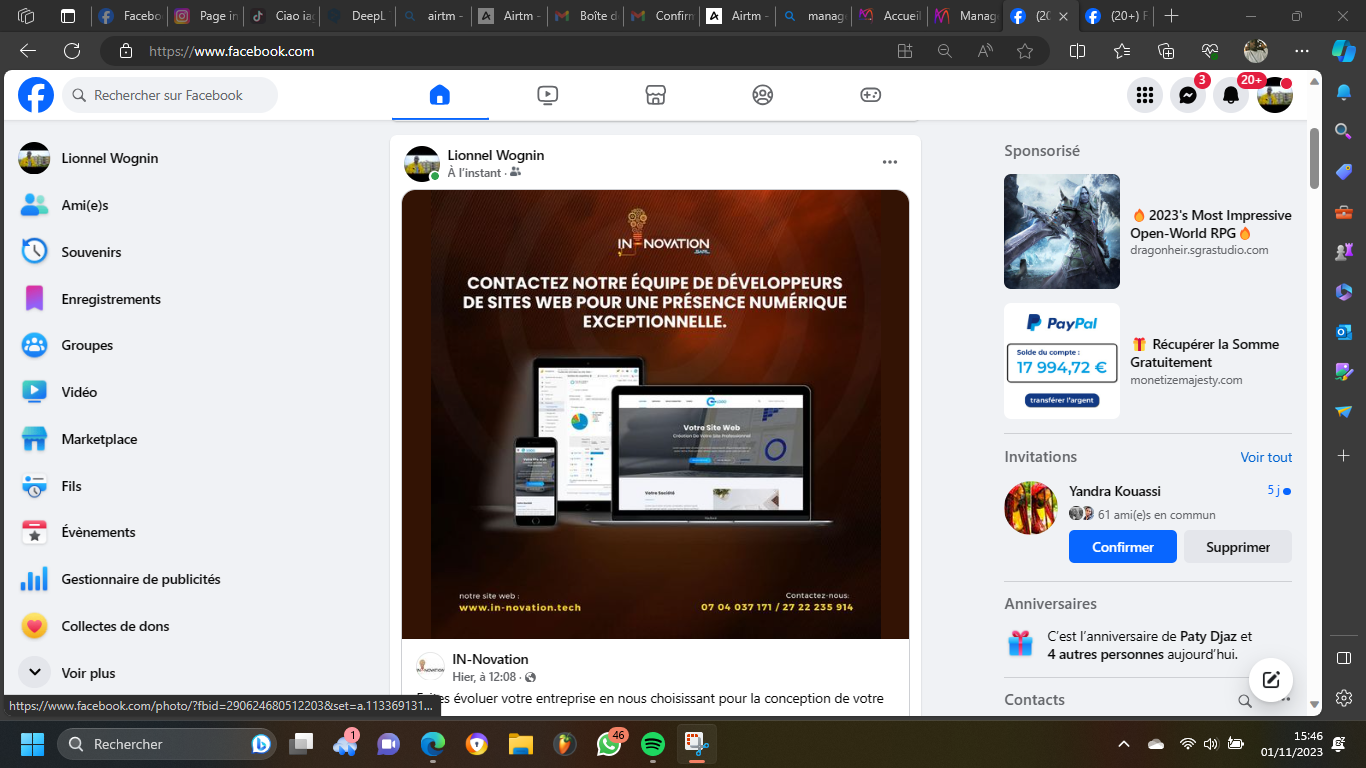1366x768 pixels.
Task: Open the post options three-dot menu
Action: pos(889,162)
